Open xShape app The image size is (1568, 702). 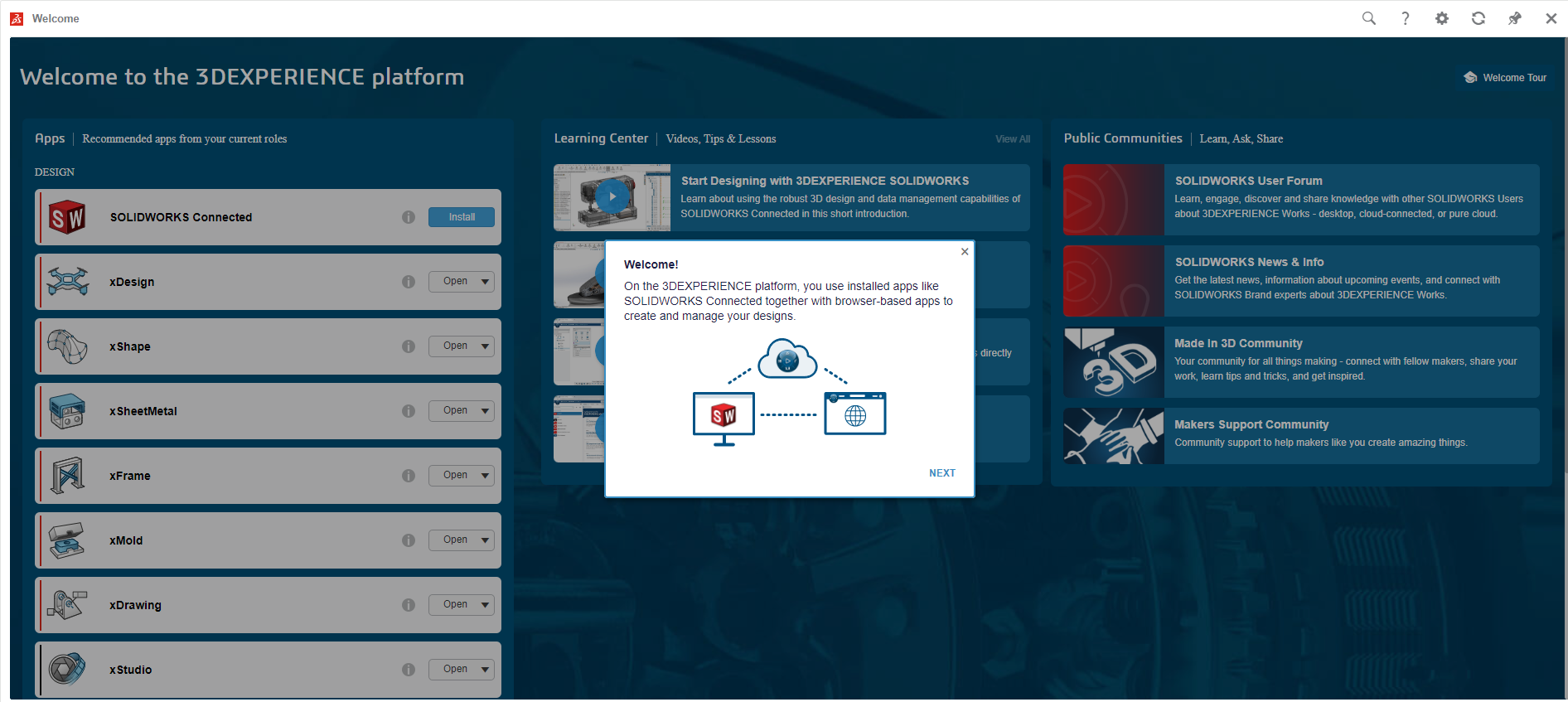point(454,346)
